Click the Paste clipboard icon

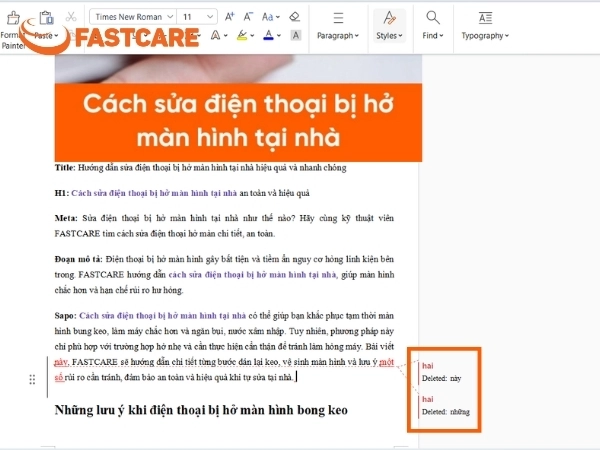tap(46, 18)
